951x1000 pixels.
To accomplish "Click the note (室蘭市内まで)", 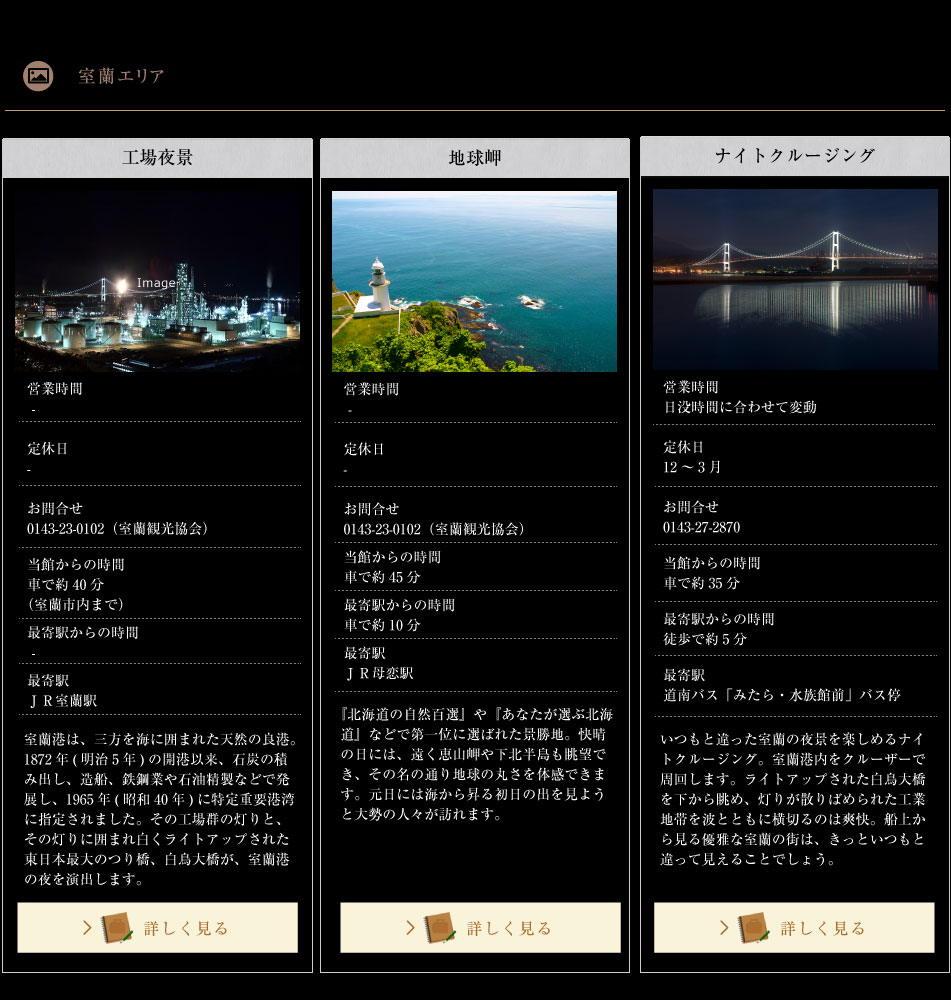I will click(x=75, y=604).
